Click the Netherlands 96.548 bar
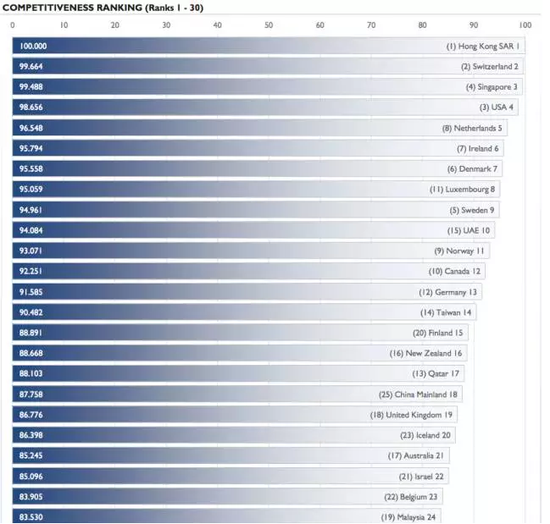 pos(260,128)
